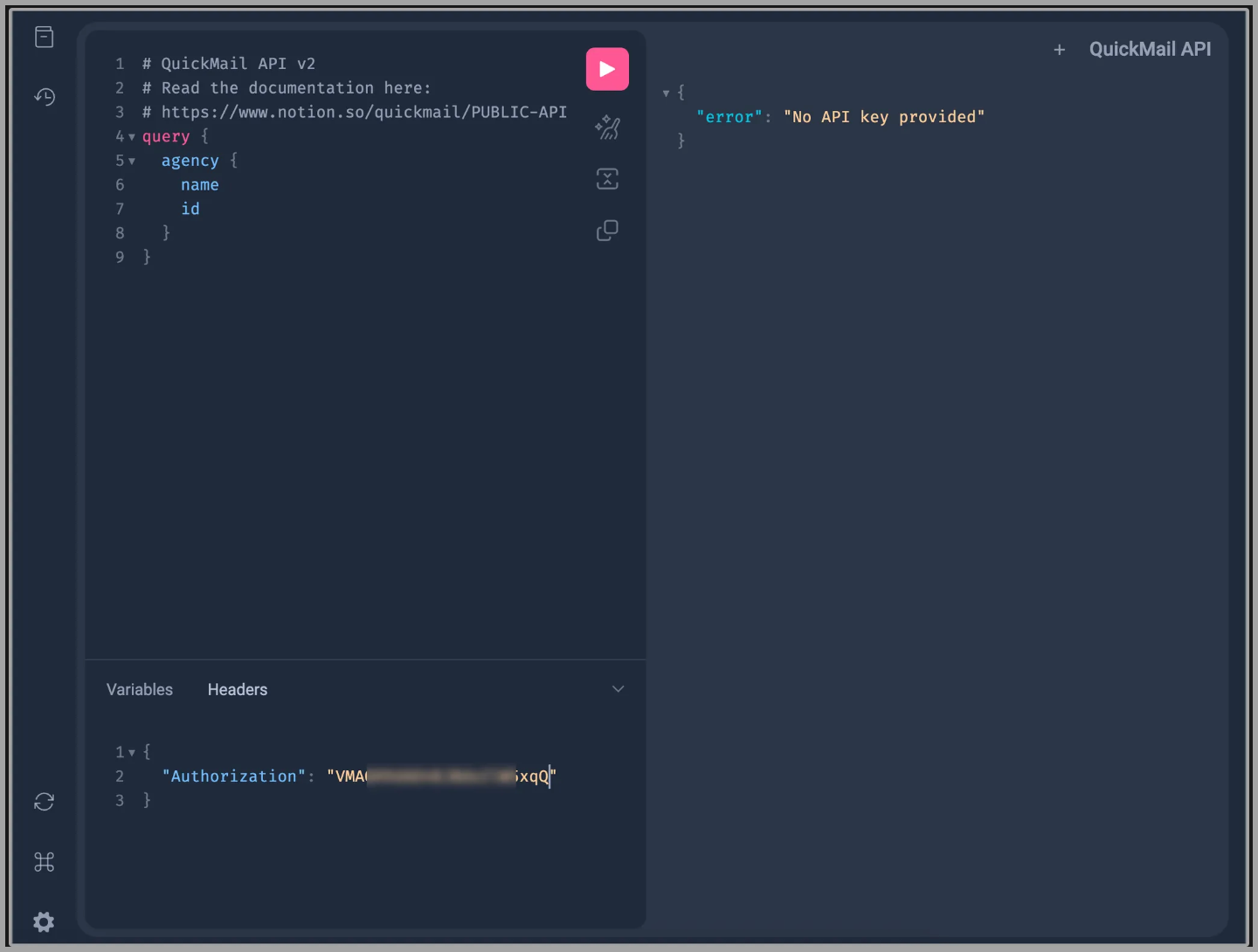
Task: Click the 'name' field in the query
Action: [x=200, y=185]
